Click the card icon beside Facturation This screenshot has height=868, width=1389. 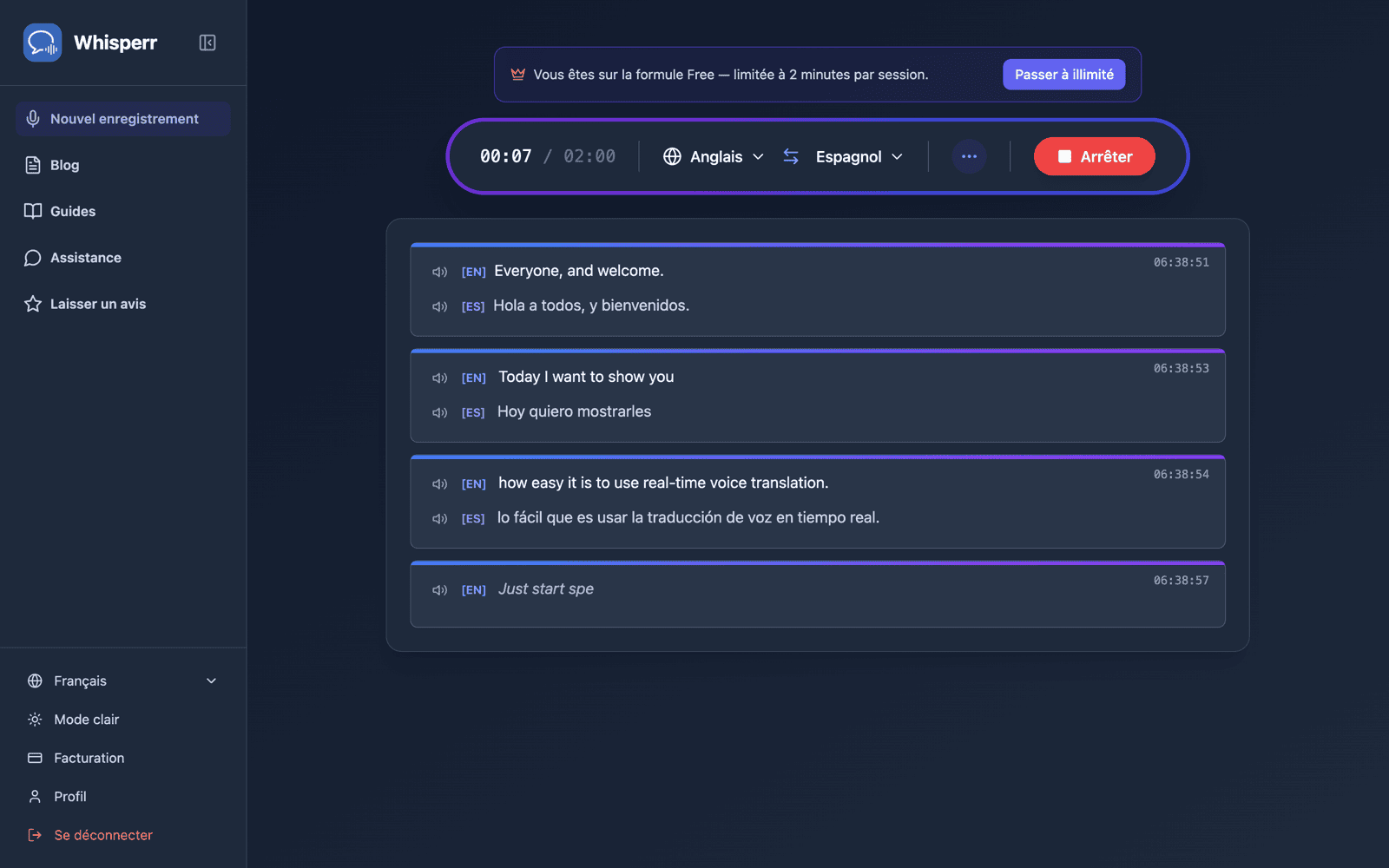click(x=35, y=758)
